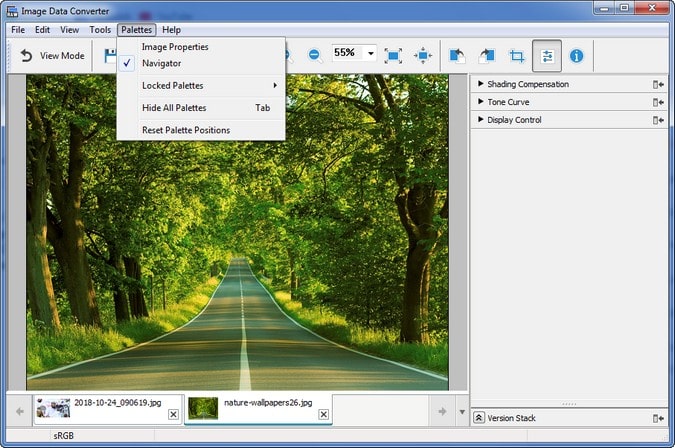Image resolution: width=675 pixels, height=448 pixels.
Task: Open the Help menu
Action: (x=171, y=30)
